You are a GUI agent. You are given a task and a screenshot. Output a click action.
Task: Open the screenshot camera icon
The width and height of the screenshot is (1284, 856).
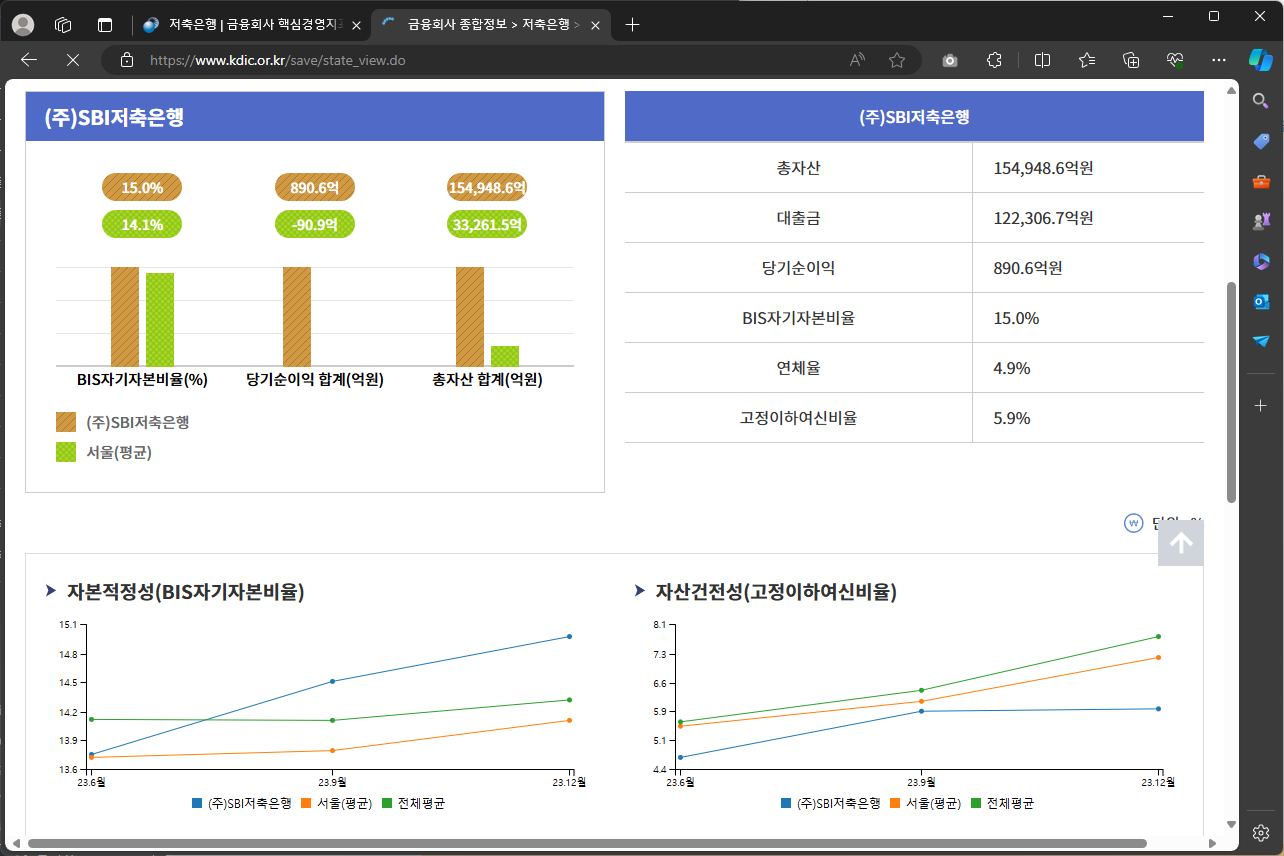950,60
